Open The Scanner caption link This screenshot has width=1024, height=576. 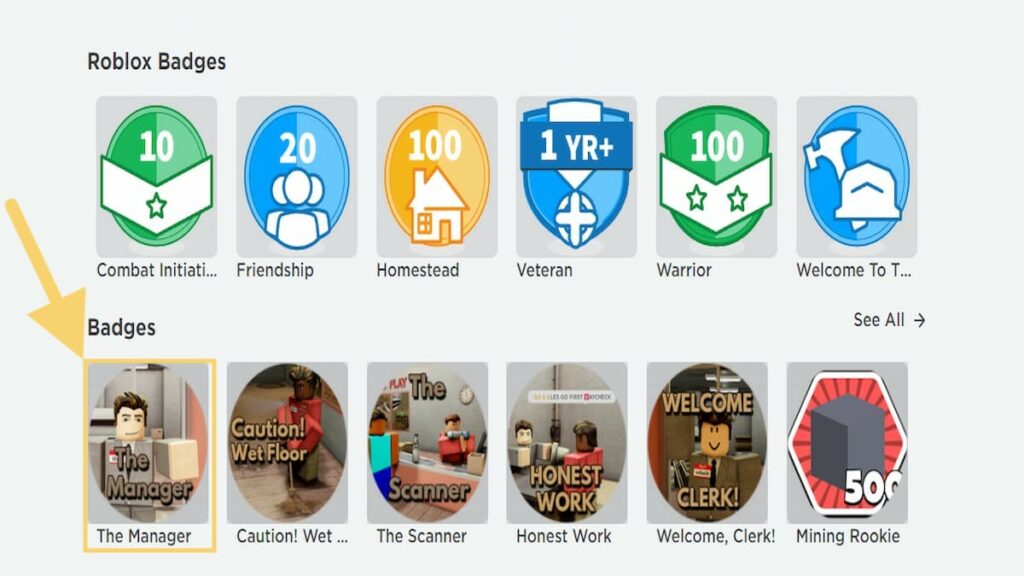(x=421, y=536)
